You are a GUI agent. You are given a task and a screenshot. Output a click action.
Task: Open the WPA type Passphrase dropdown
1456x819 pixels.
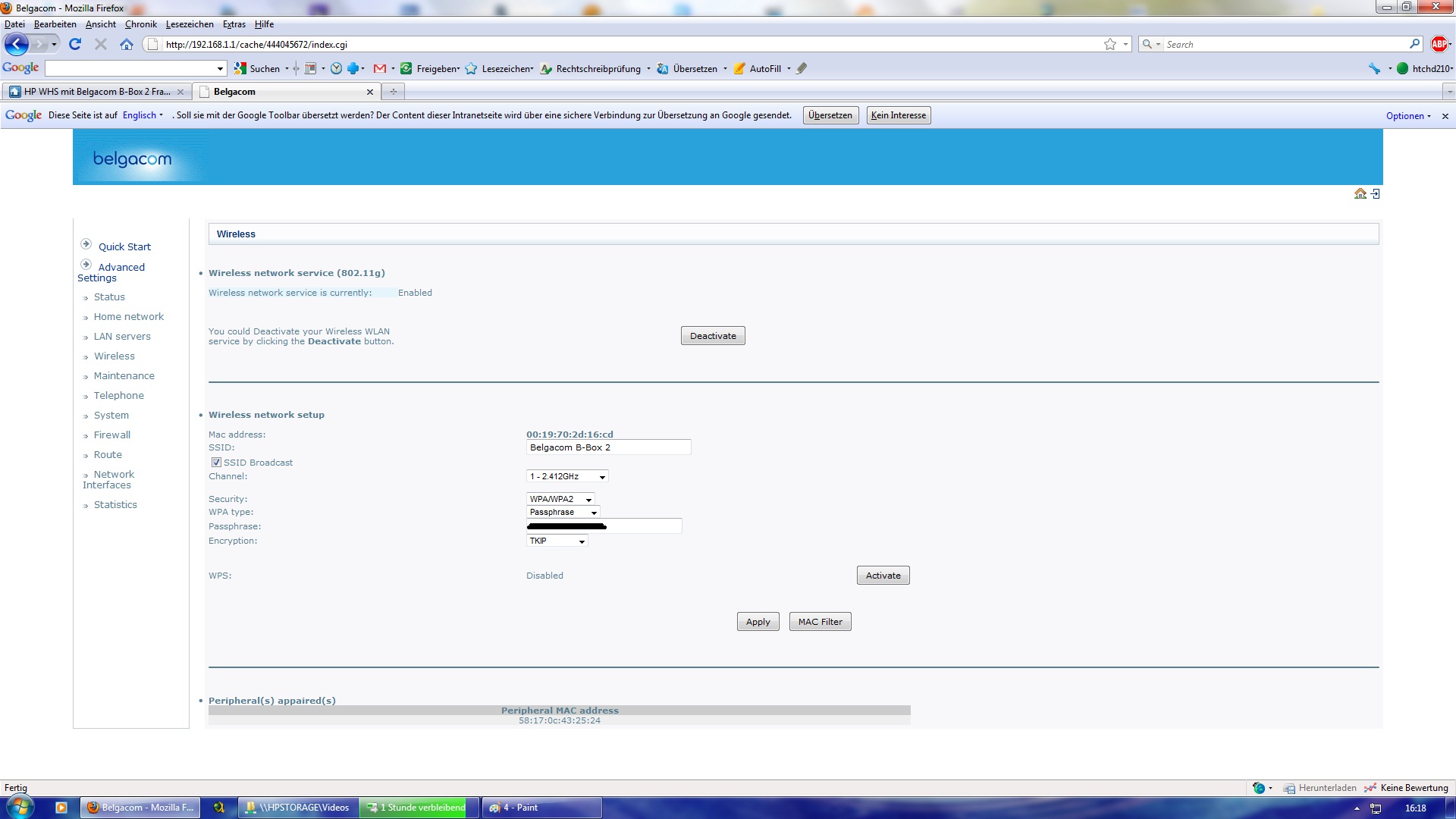pos(563,512)
